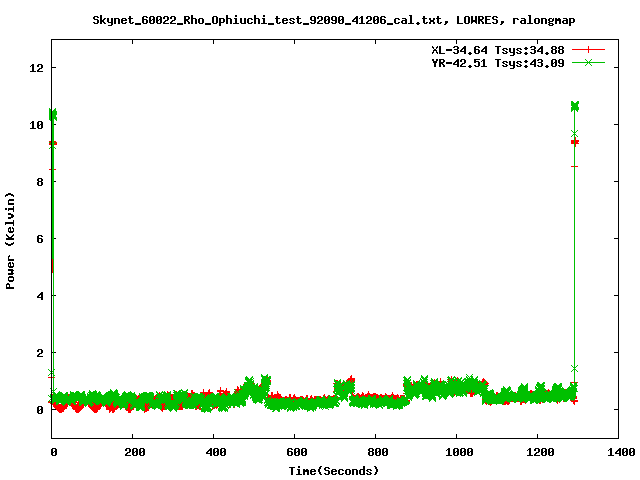Click the y-axis tick label 8

pos(40,182)
